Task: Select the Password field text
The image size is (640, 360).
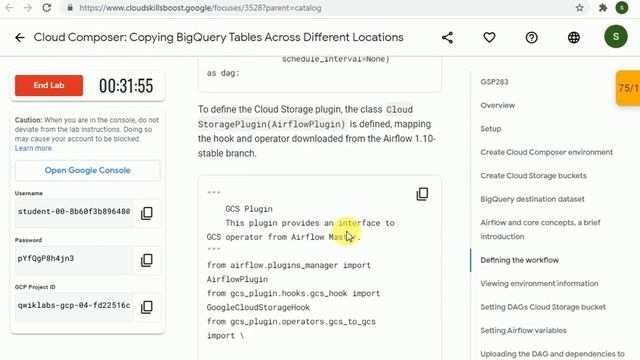Action: pos(74,258)
